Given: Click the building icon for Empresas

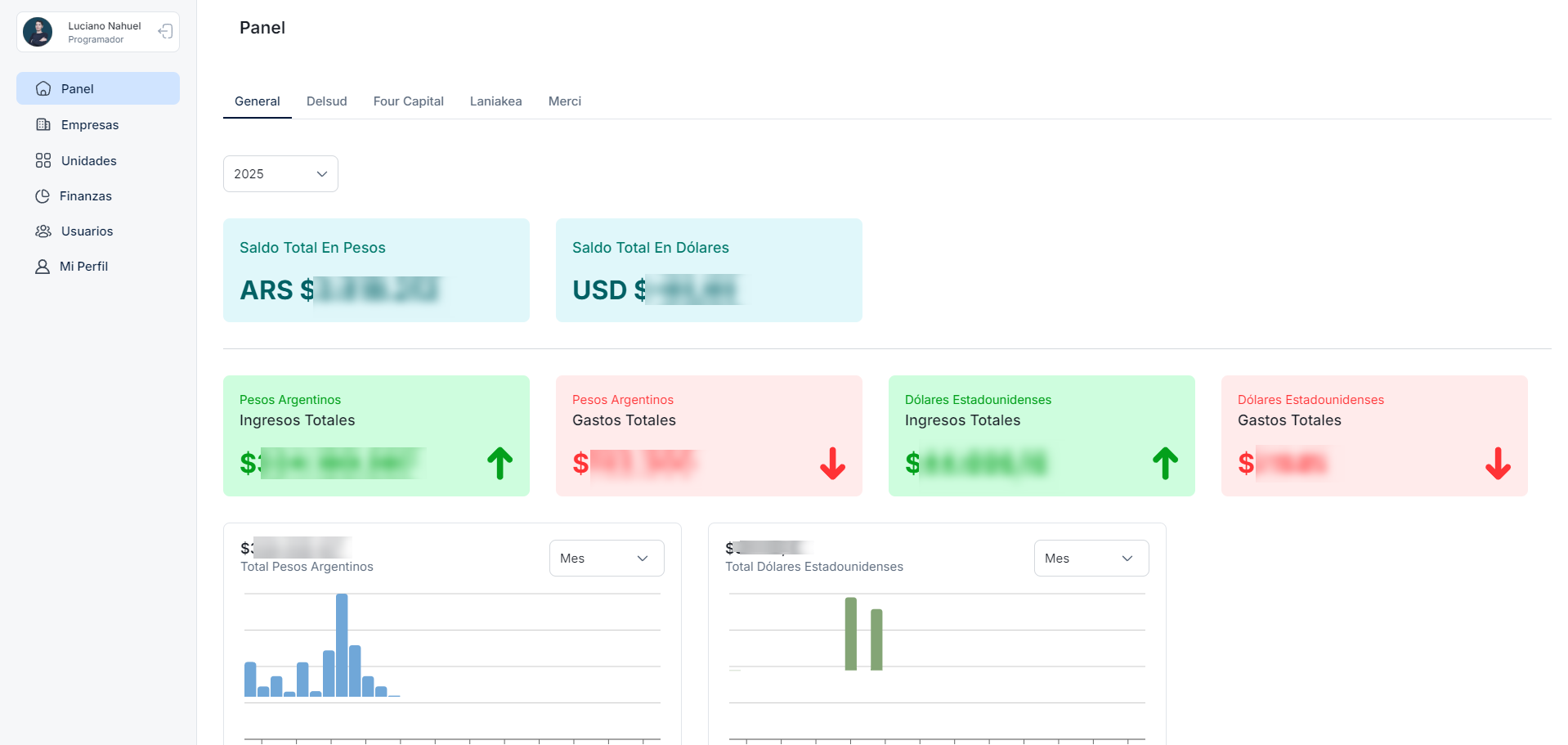Looking at the screenshot, I should pos(43,125).
